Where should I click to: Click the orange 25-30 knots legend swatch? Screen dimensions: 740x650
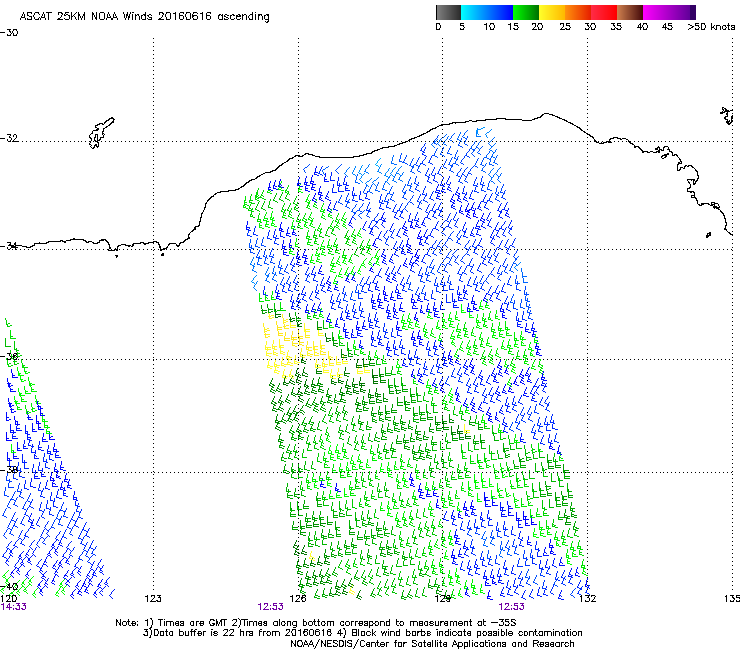(578, 12)
